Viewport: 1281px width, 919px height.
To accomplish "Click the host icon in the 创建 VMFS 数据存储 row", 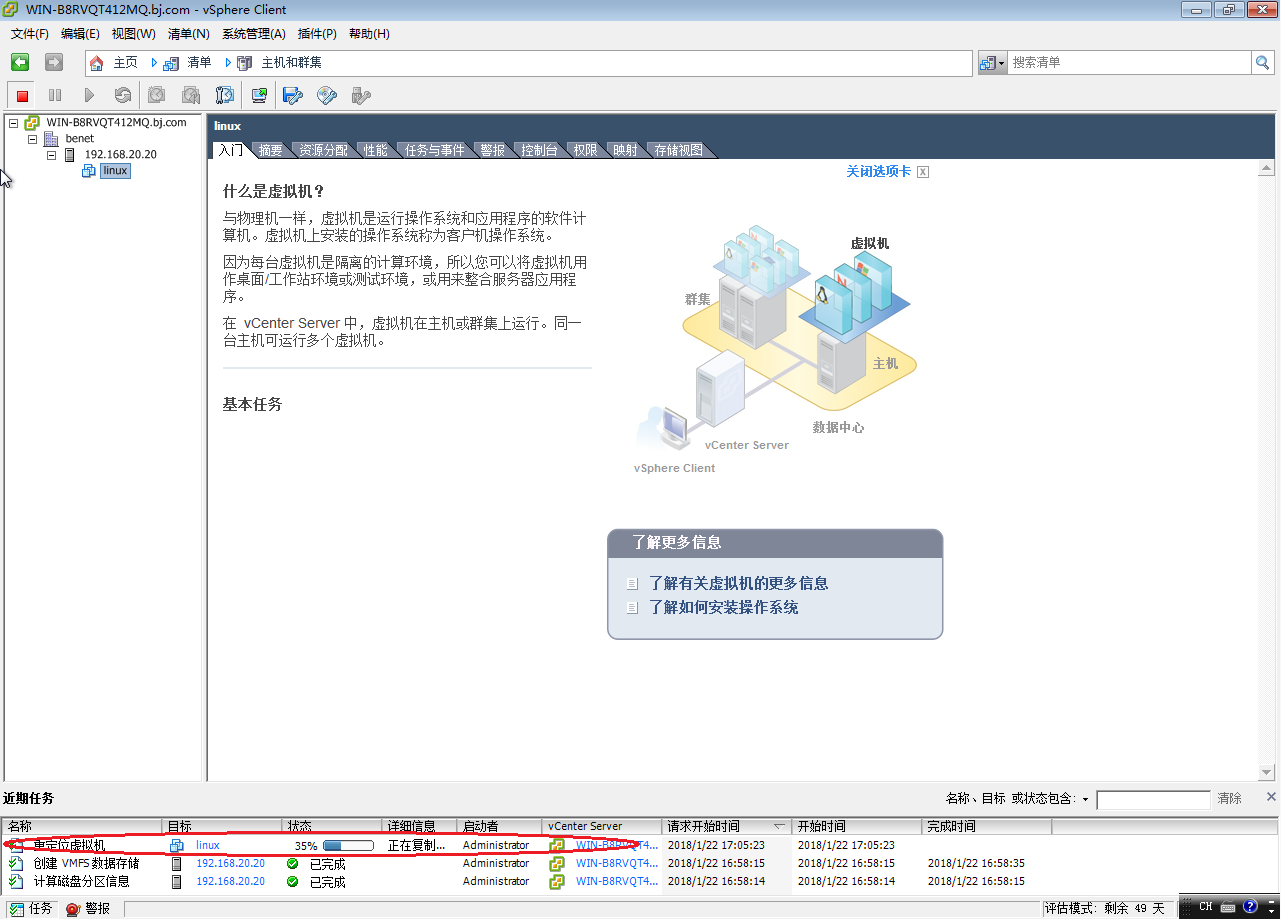I will (x=177, y=864).
